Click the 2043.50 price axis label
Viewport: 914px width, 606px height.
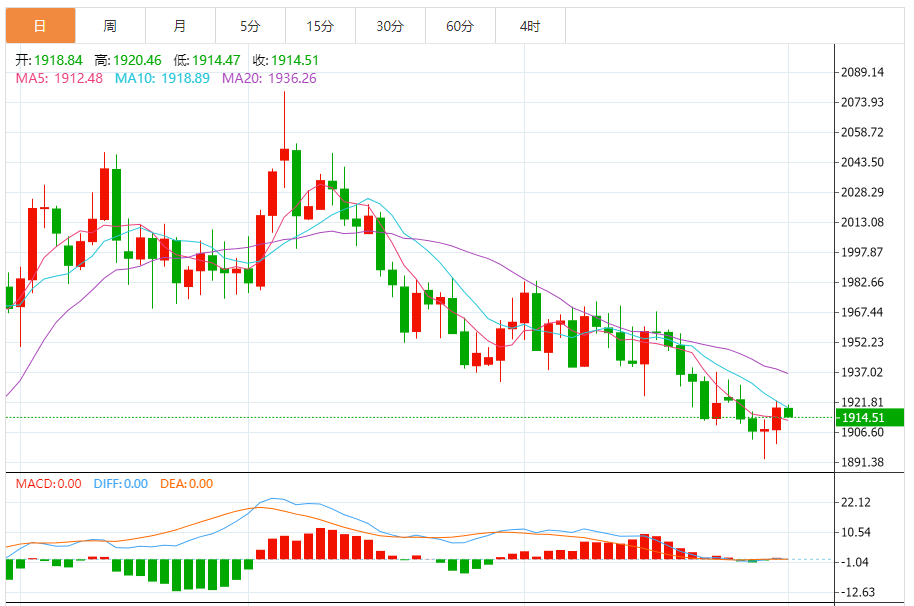coord(862,162)
